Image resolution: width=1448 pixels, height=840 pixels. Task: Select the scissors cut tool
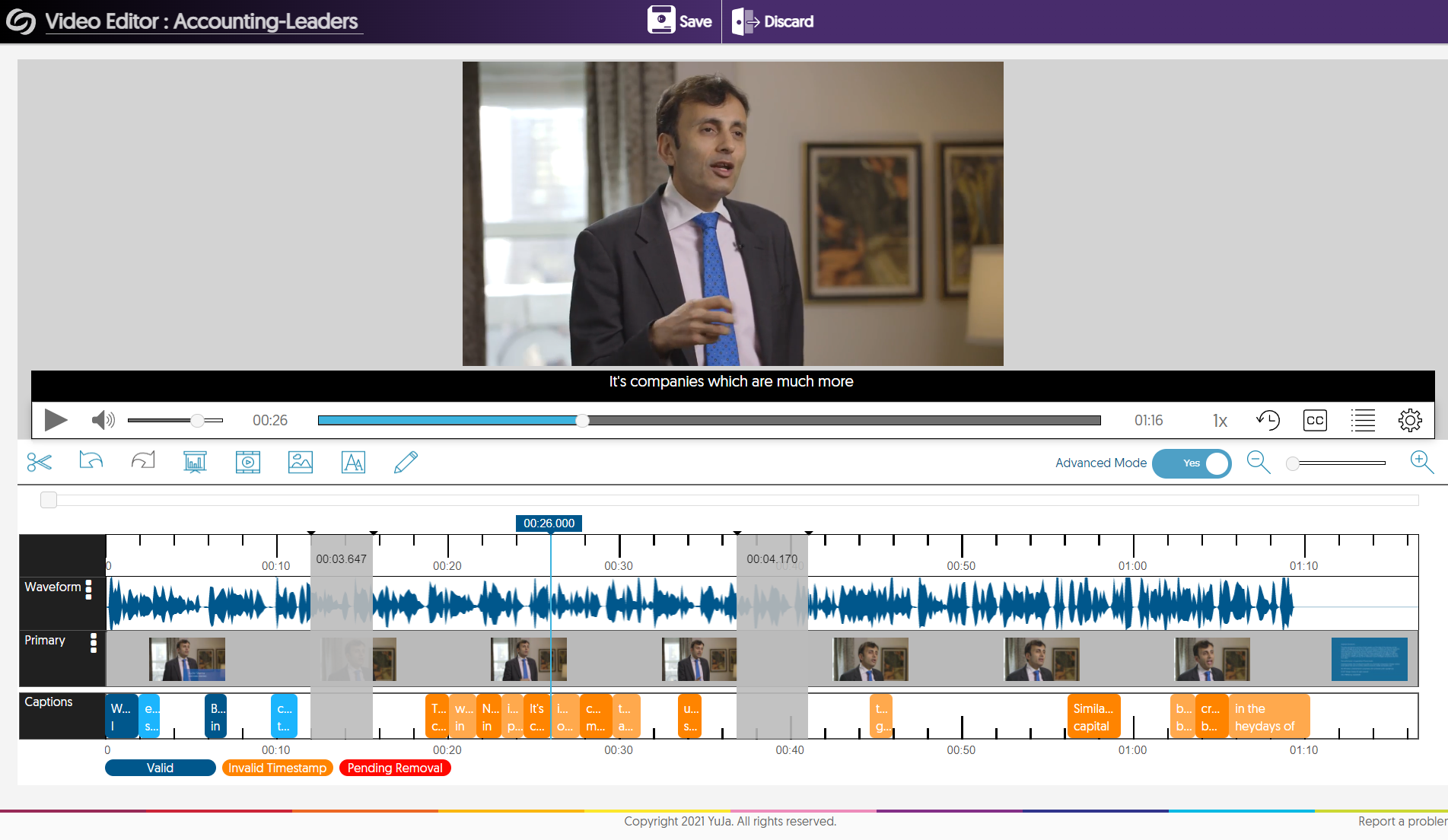pos(39,462)
